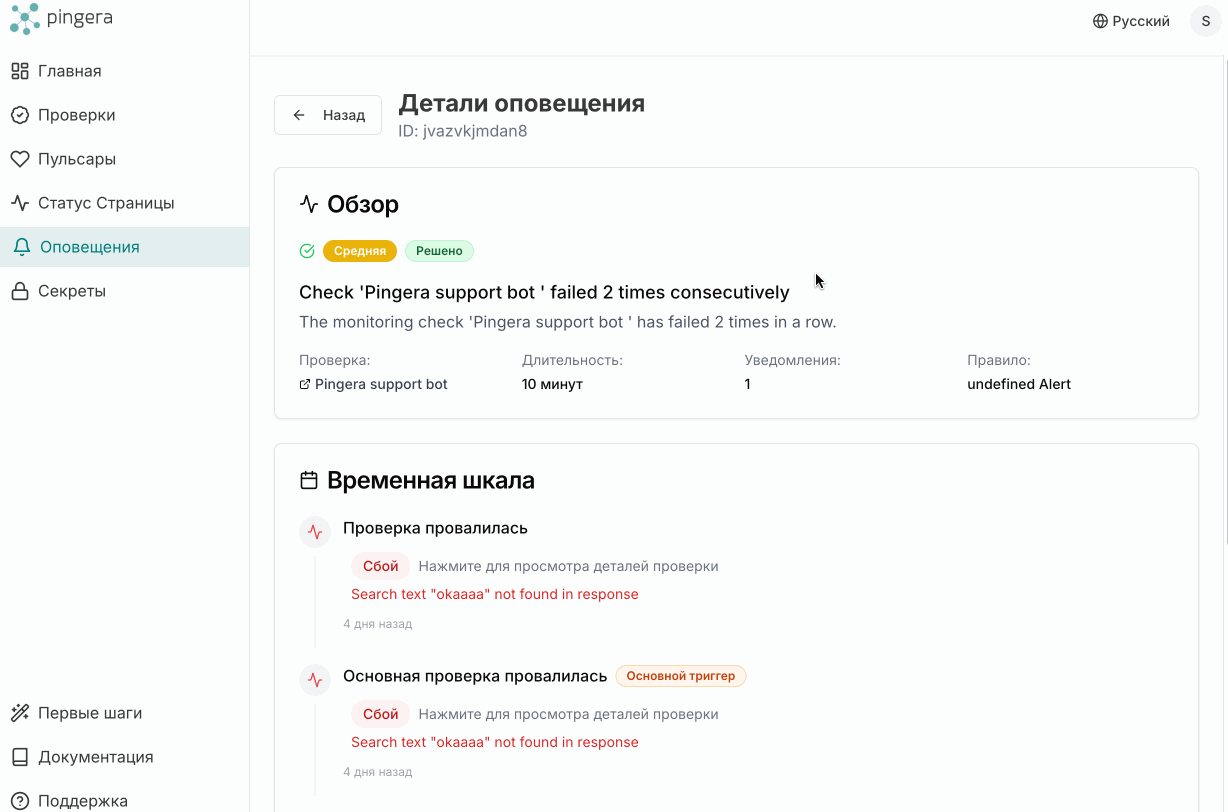Open Пульсары via the heart icon
1228x812 pixels.
pos(22,158)
